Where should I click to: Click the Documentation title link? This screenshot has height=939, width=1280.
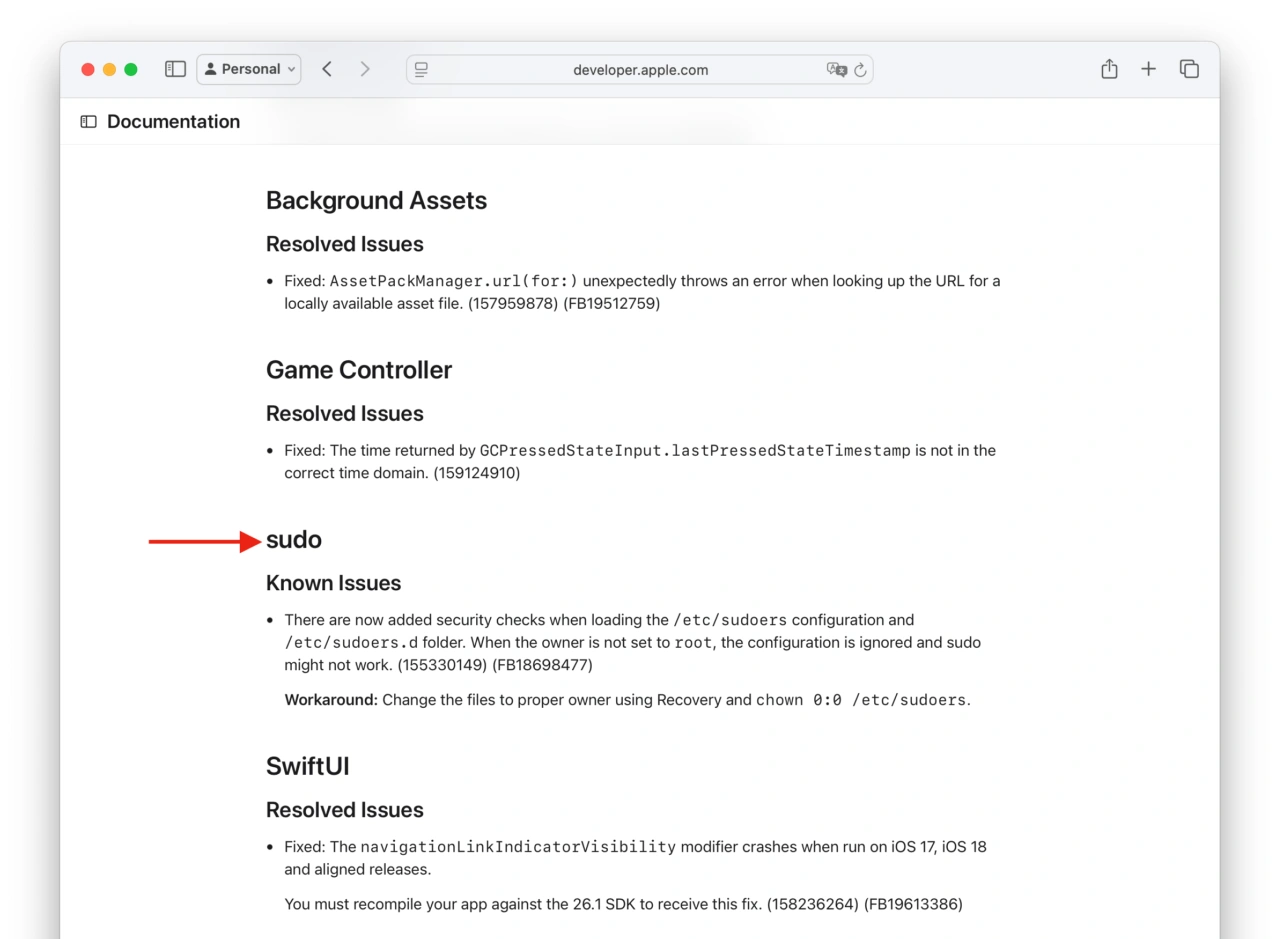173,122
